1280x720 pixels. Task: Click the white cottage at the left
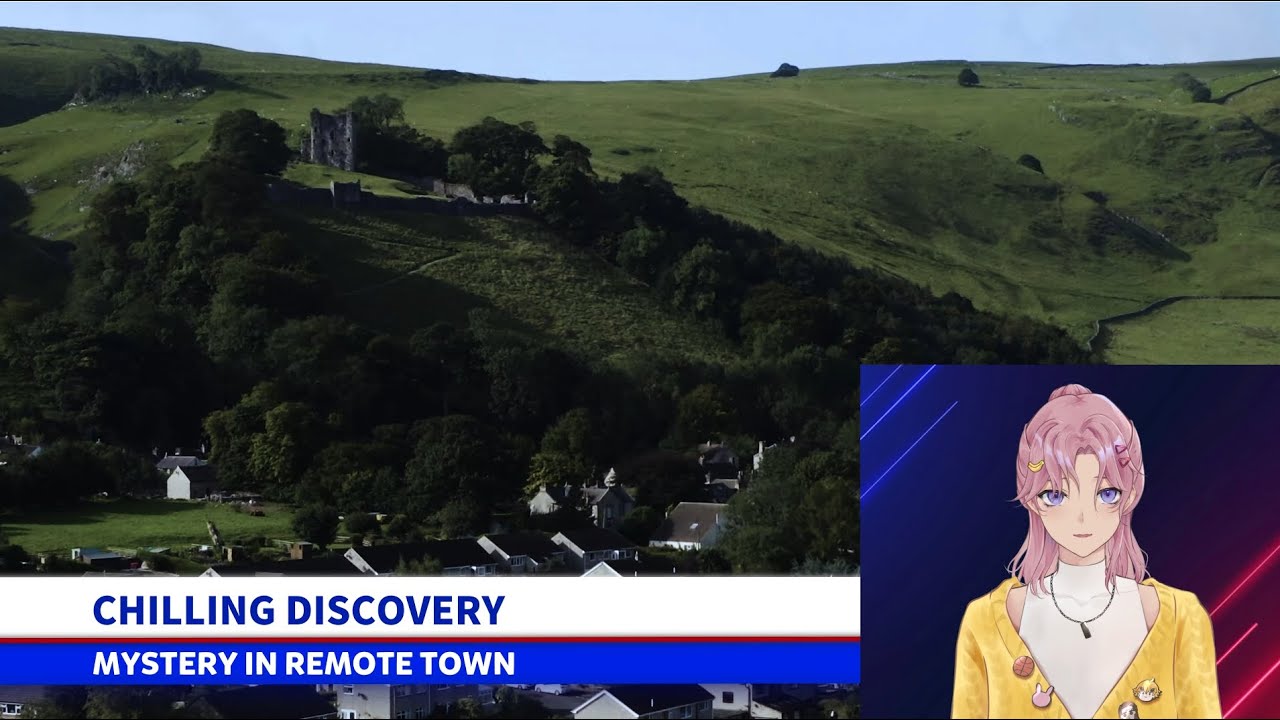(189, 482)
